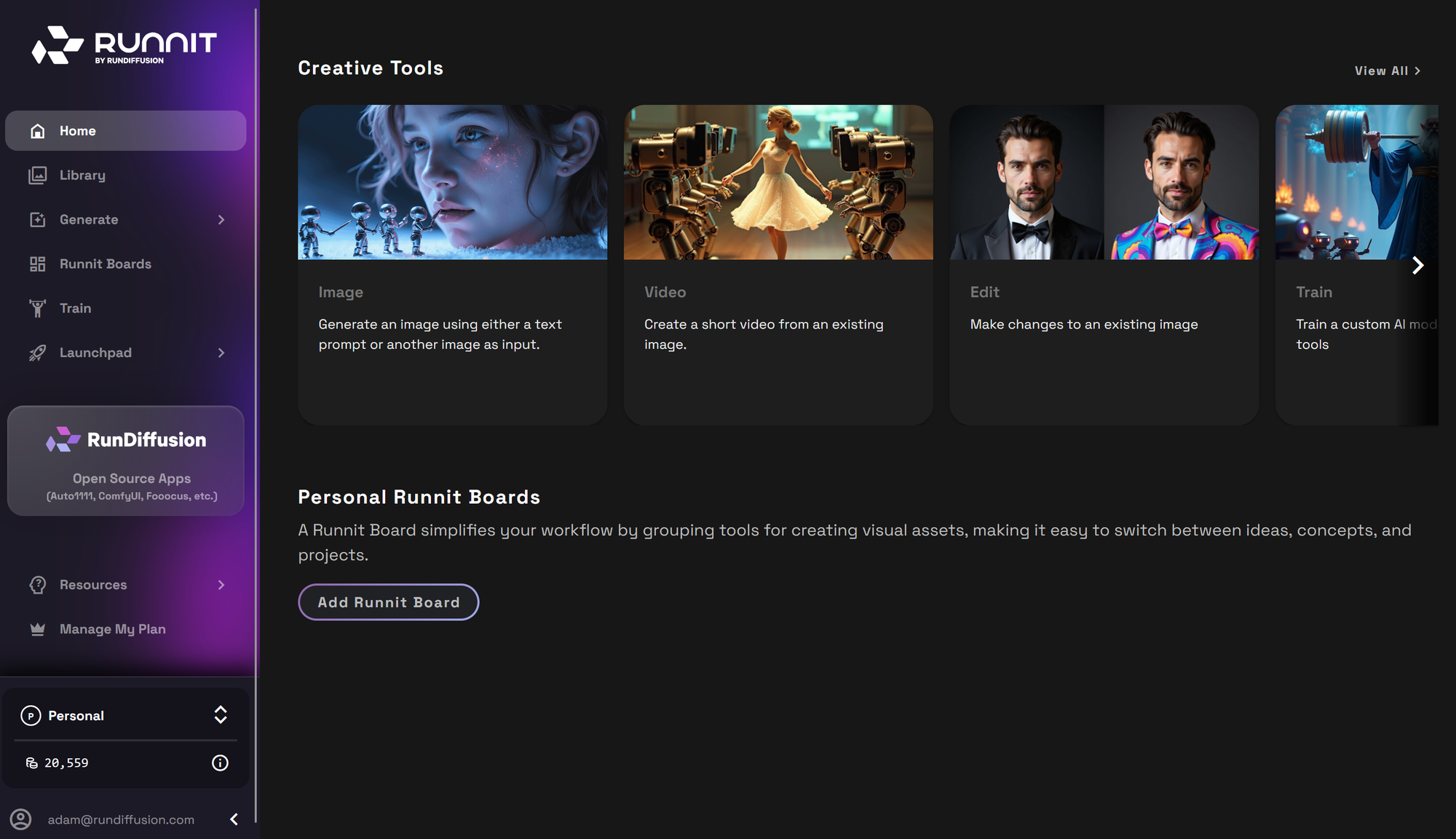
Task: Click the Home house icon
Action: [x=38, y=131]
